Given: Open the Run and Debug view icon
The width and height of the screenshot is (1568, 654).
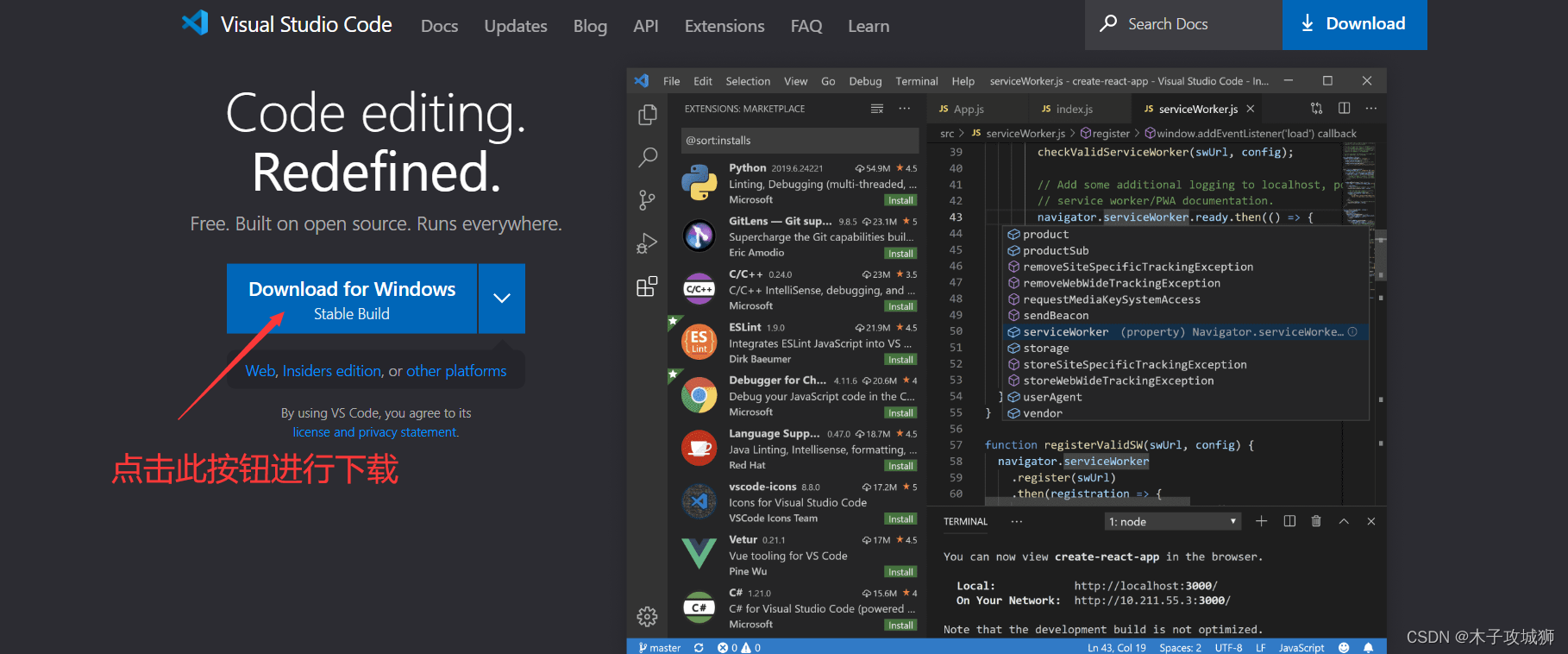Looking at the screenshot, I should [x=647, y=243].
